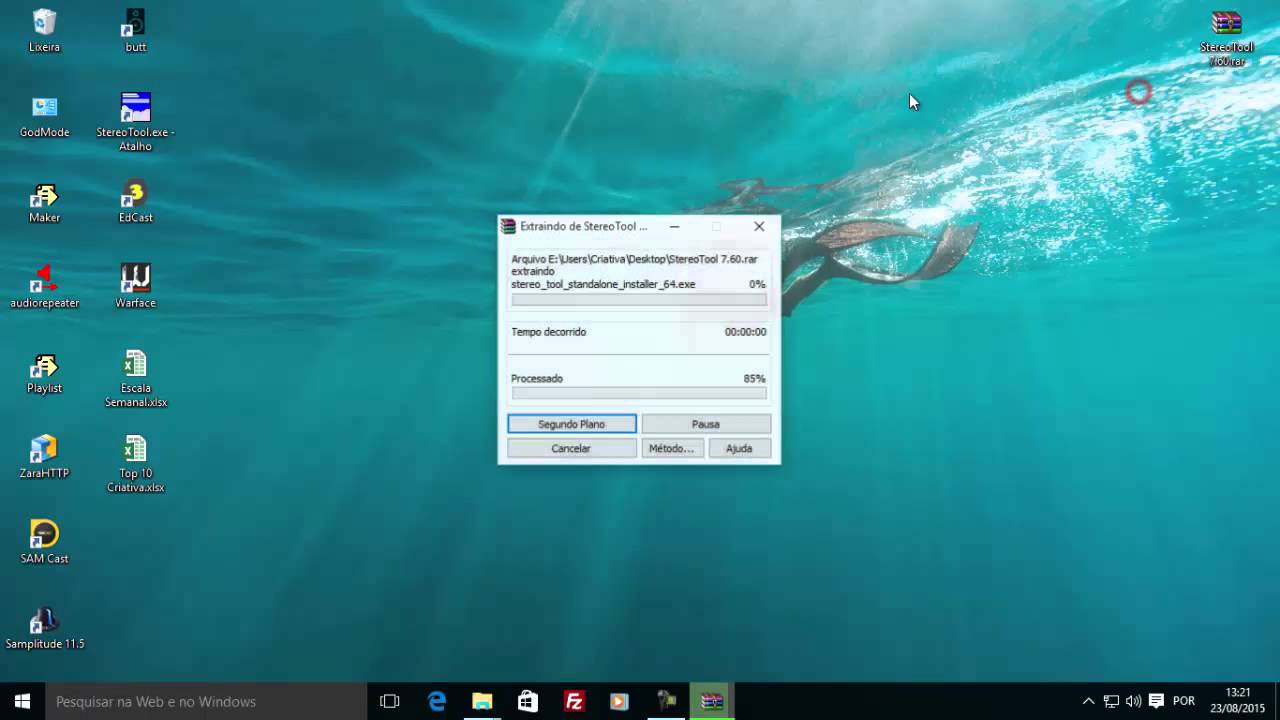Open the media player taskbar icon
The image size is (1280, 720).
(619, 701)
